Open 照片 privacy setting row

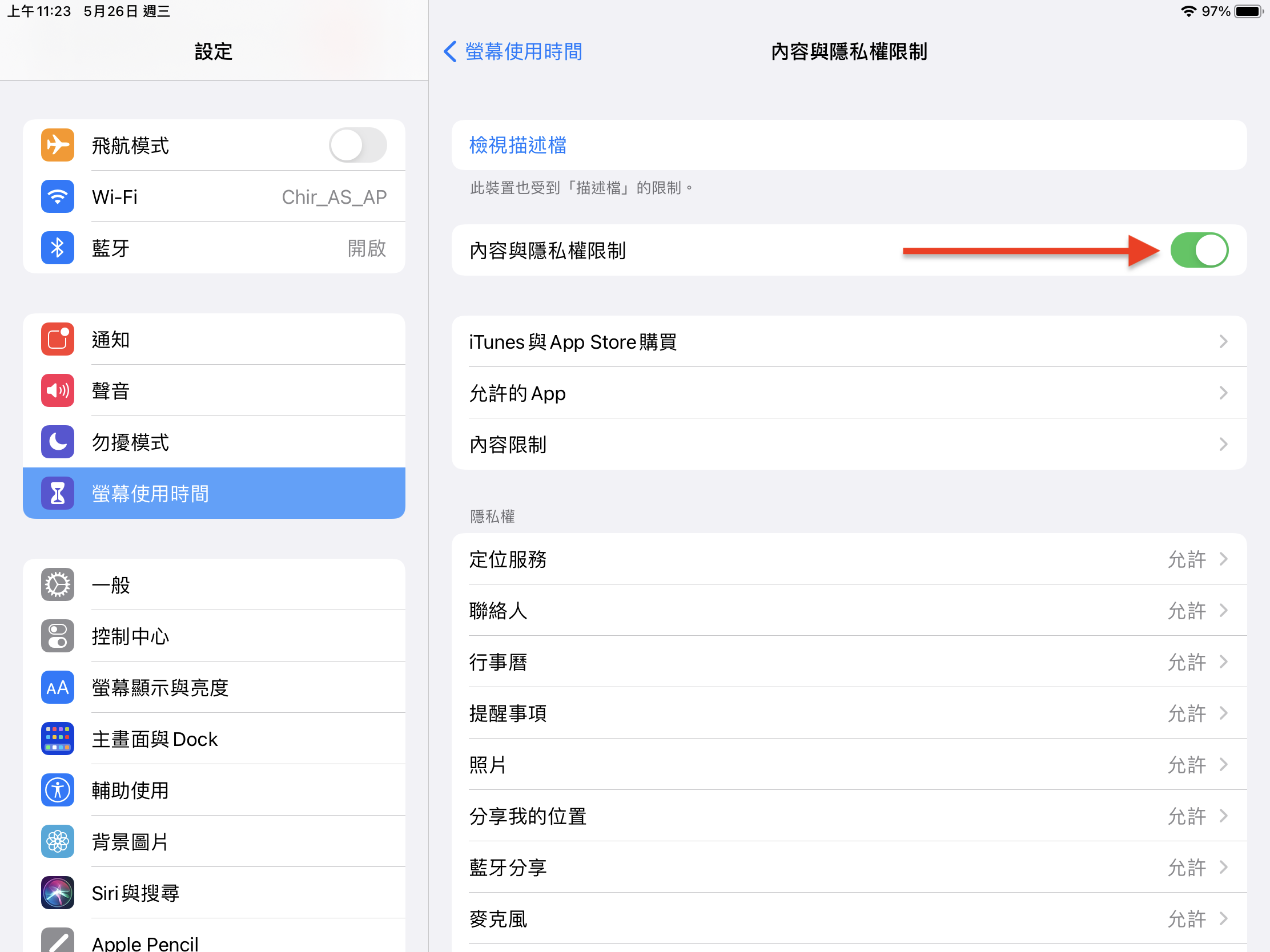tap(849, 765)
